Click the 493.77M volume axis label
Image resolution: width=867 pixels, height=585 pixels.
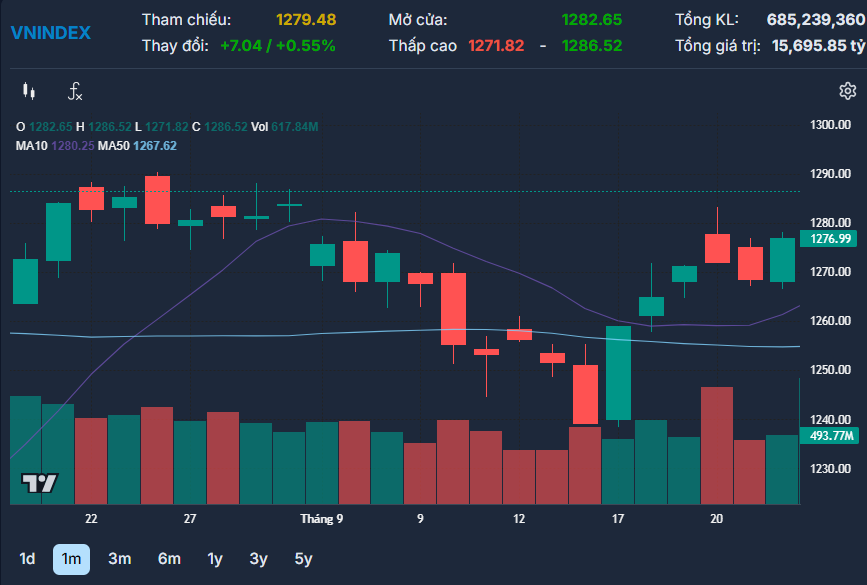832,435
